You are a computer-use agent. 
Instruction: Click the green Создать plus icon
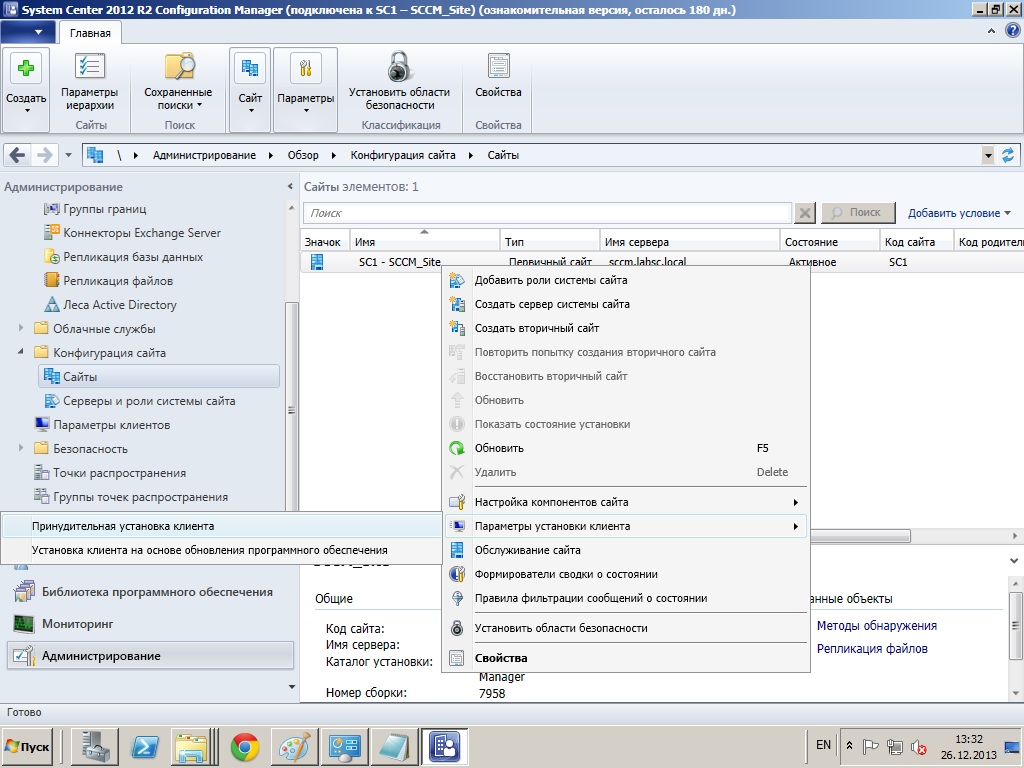pos(25,68)
